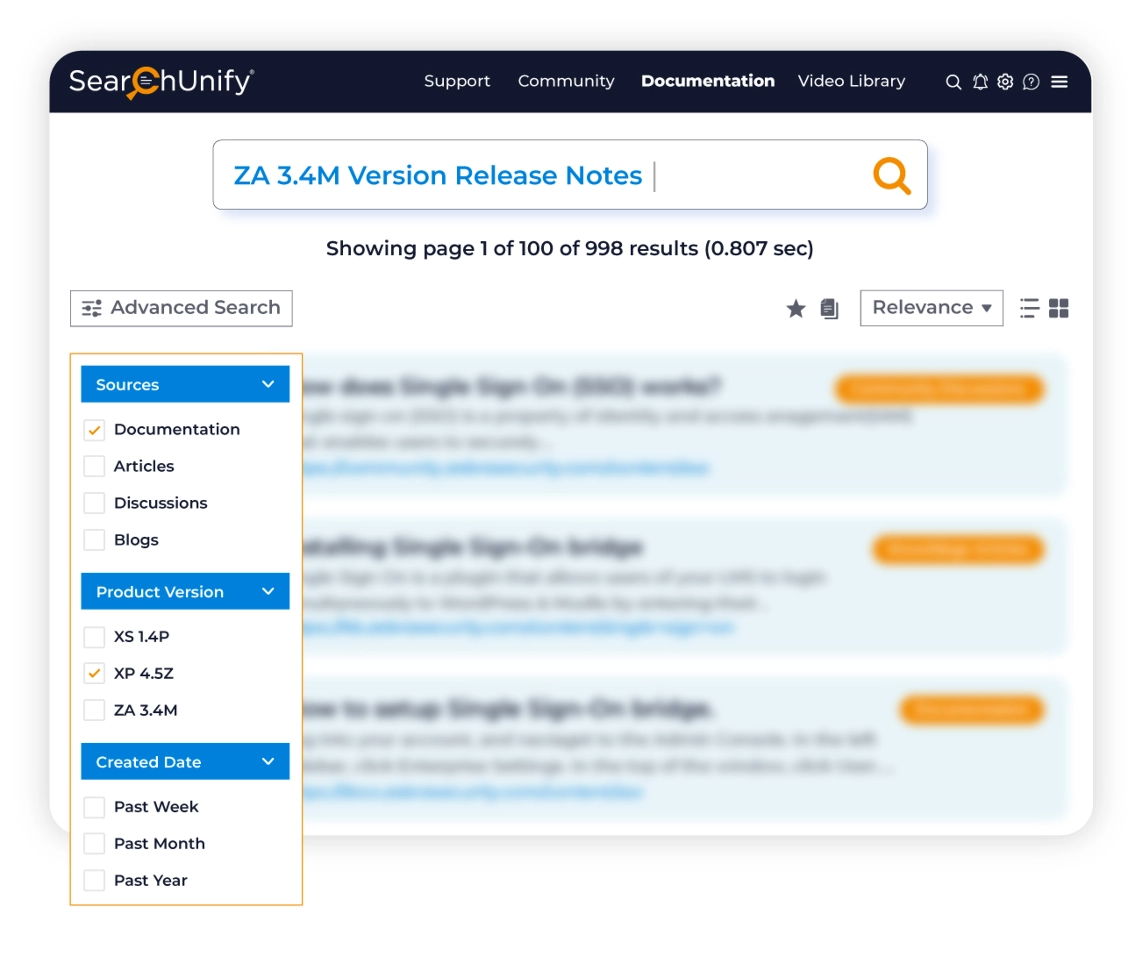1140x964 pixels.
Task: Open the header search magnifier icon
Action: click(953, 82)
